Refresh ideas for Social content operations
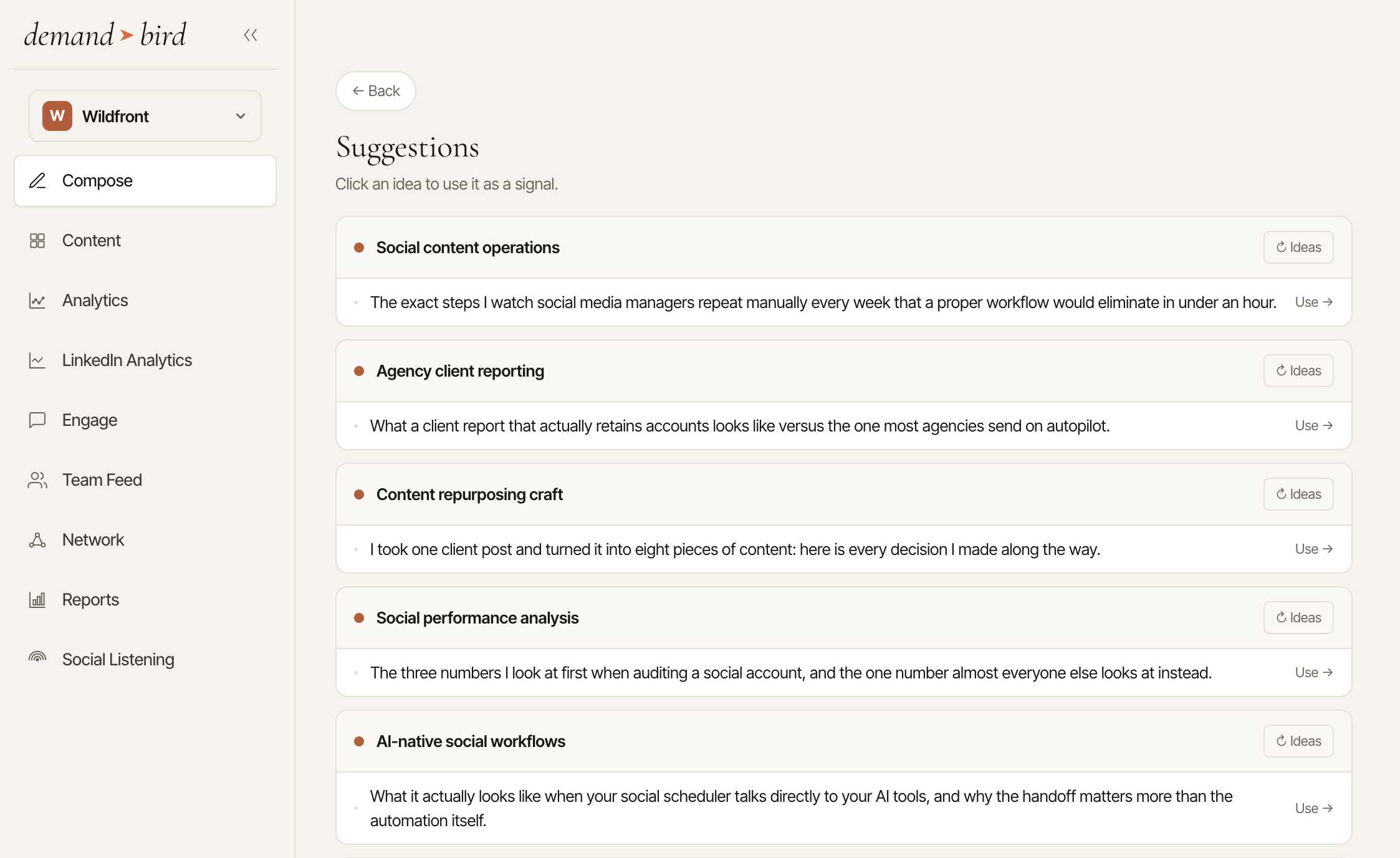The width and height of the screenshot is (1400, 858). [1298, 248]
